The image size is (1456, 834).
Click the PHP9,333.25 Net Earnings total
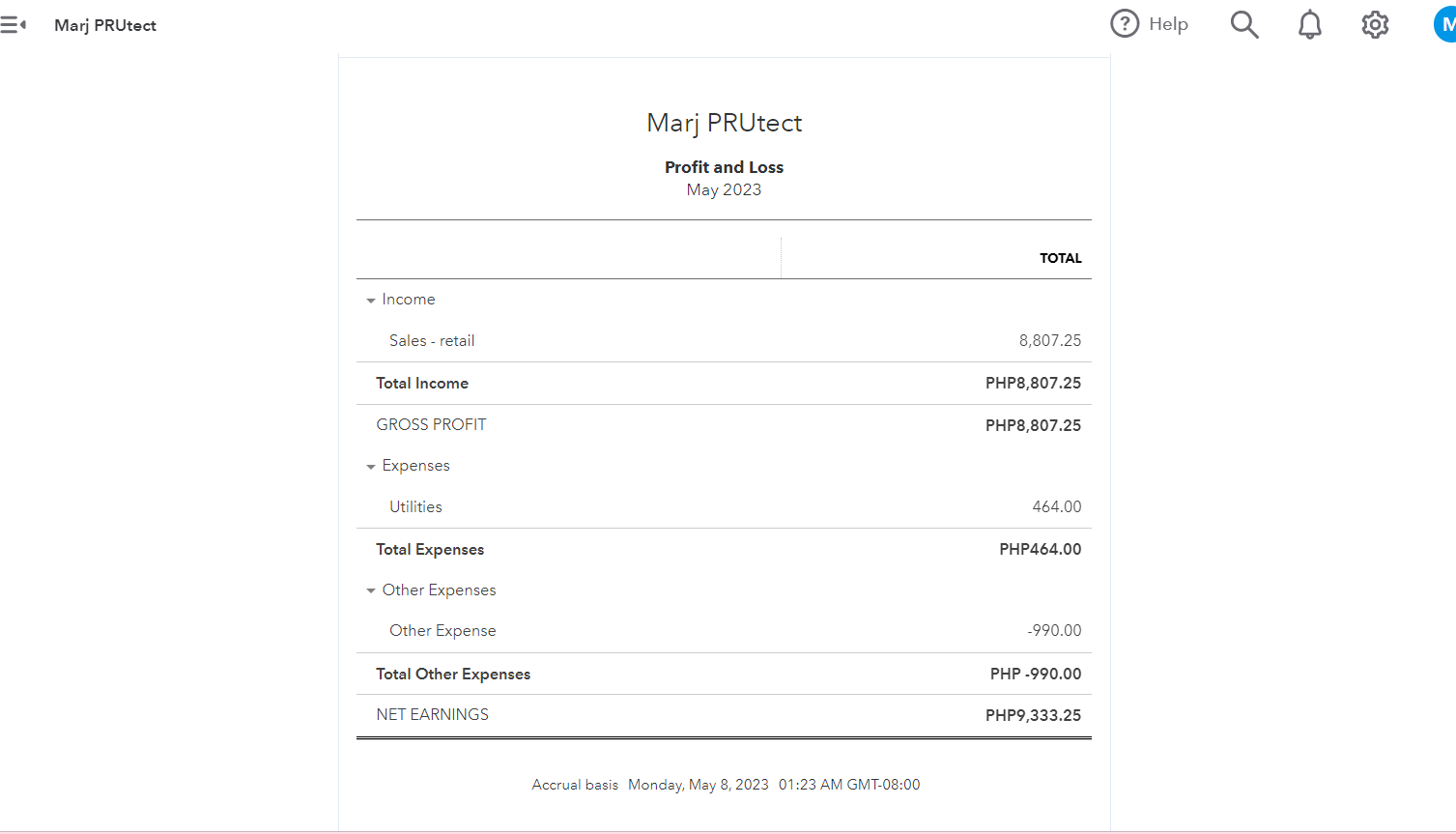[x=1033, y=716]
